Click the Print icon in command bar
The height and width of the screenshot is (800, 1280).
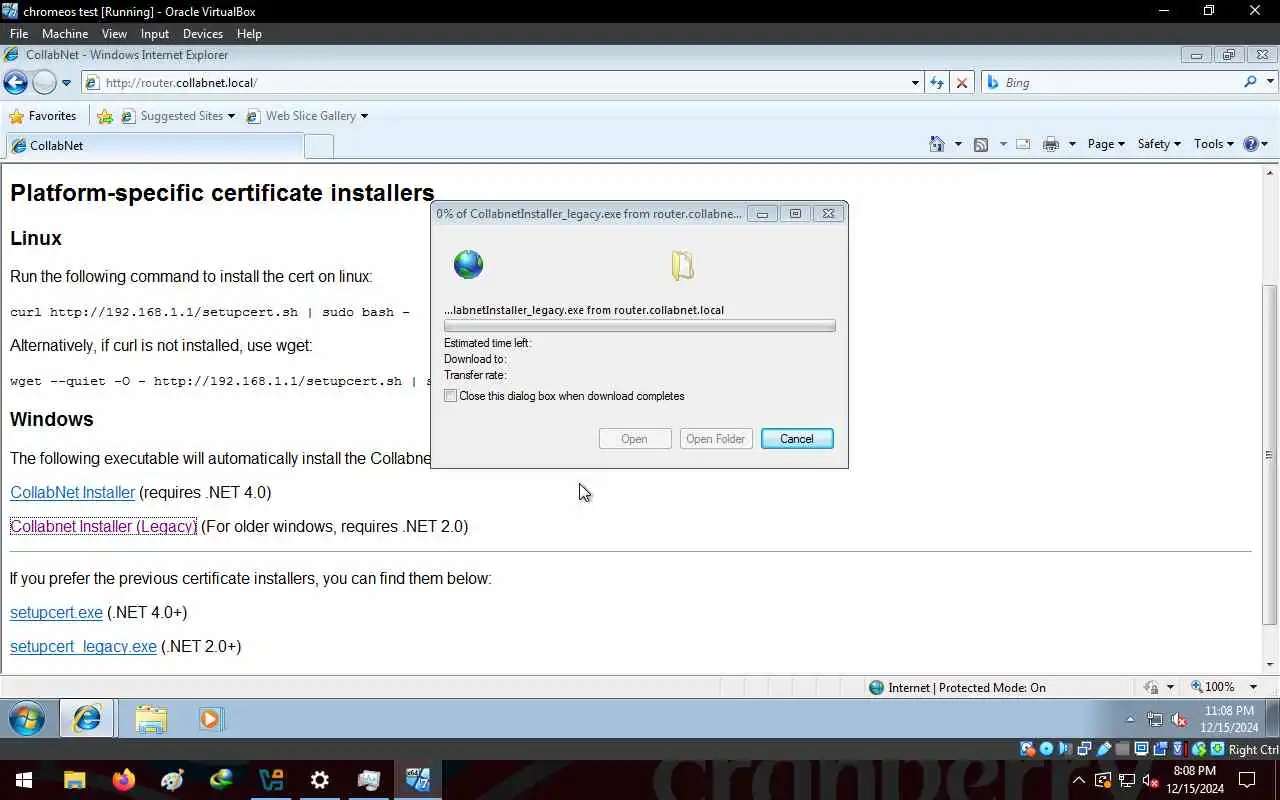pyautogui.click(x=1050, y=144)
